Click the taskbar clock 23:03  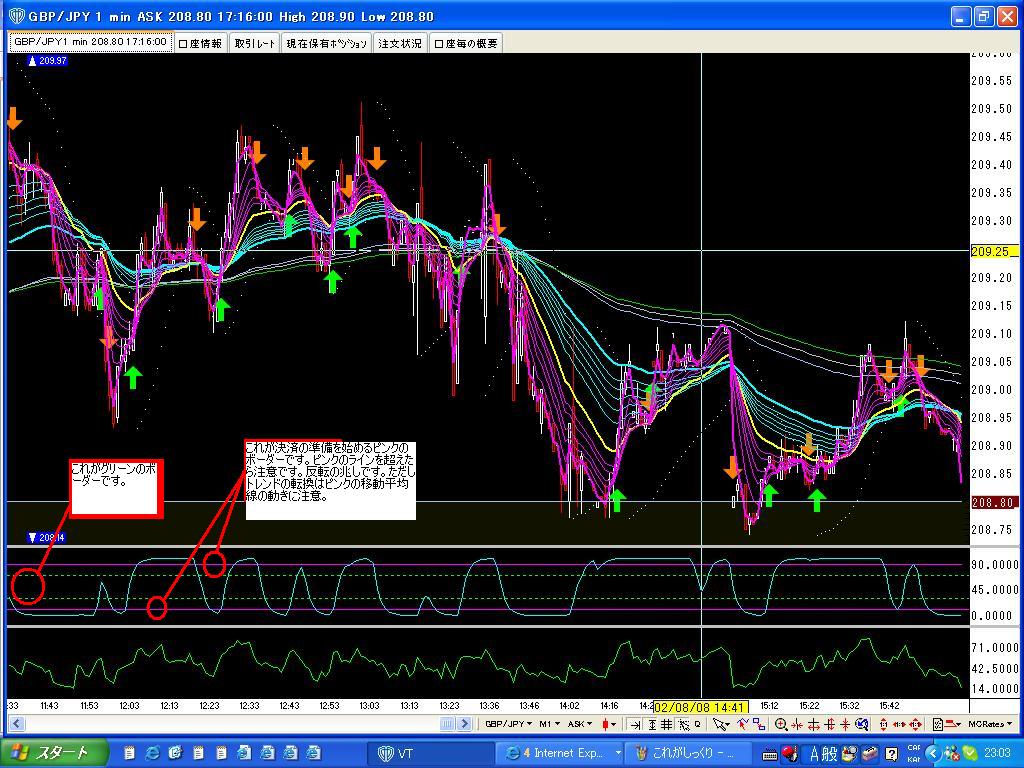click(x=997, y=753)
